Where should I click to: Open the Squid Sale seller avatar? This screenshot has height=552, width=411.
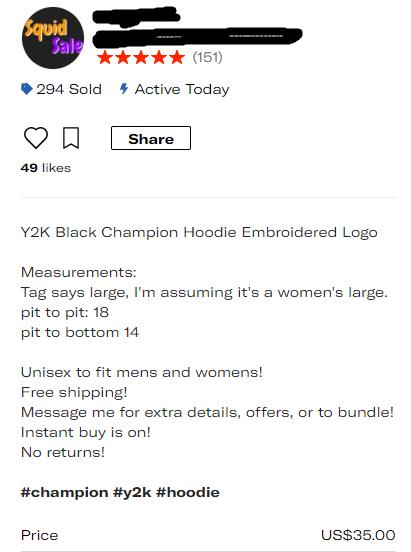(53, 38)
